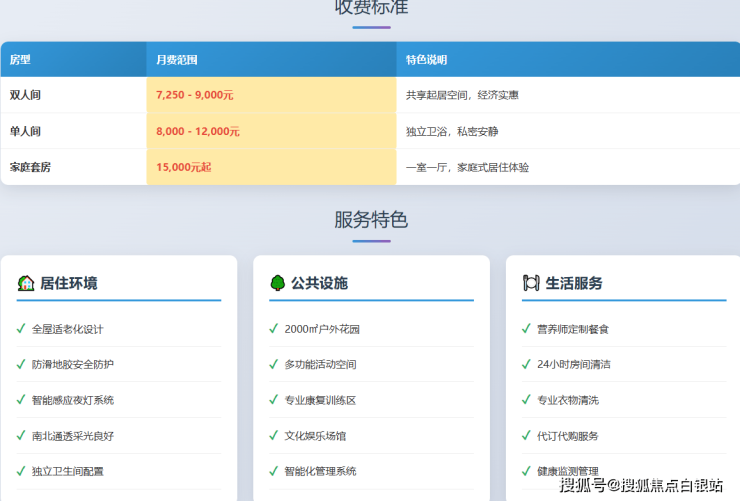Click the checkmark next to 2000㎡户外花园
This screenshot has width=740, height=501.
coord(274,328)
